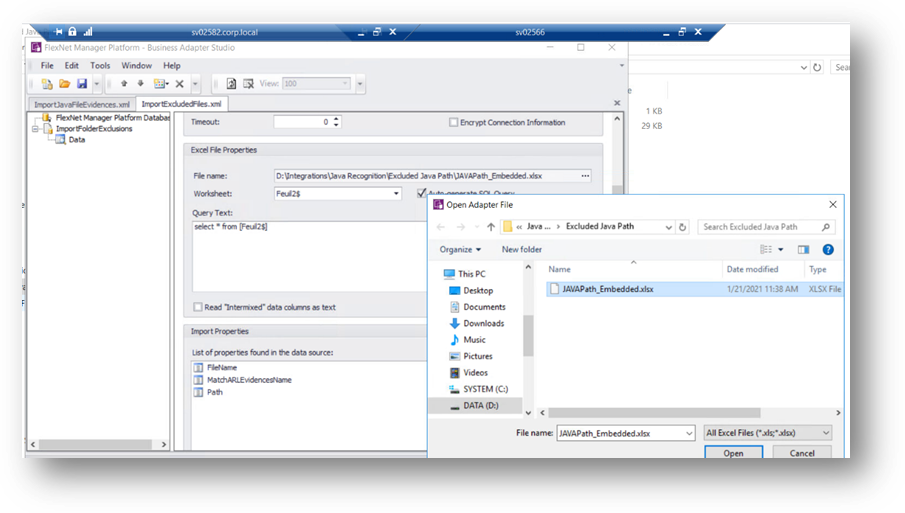Click the open folder toolbar icon
905x513 pixels.
tap(65, 84)
